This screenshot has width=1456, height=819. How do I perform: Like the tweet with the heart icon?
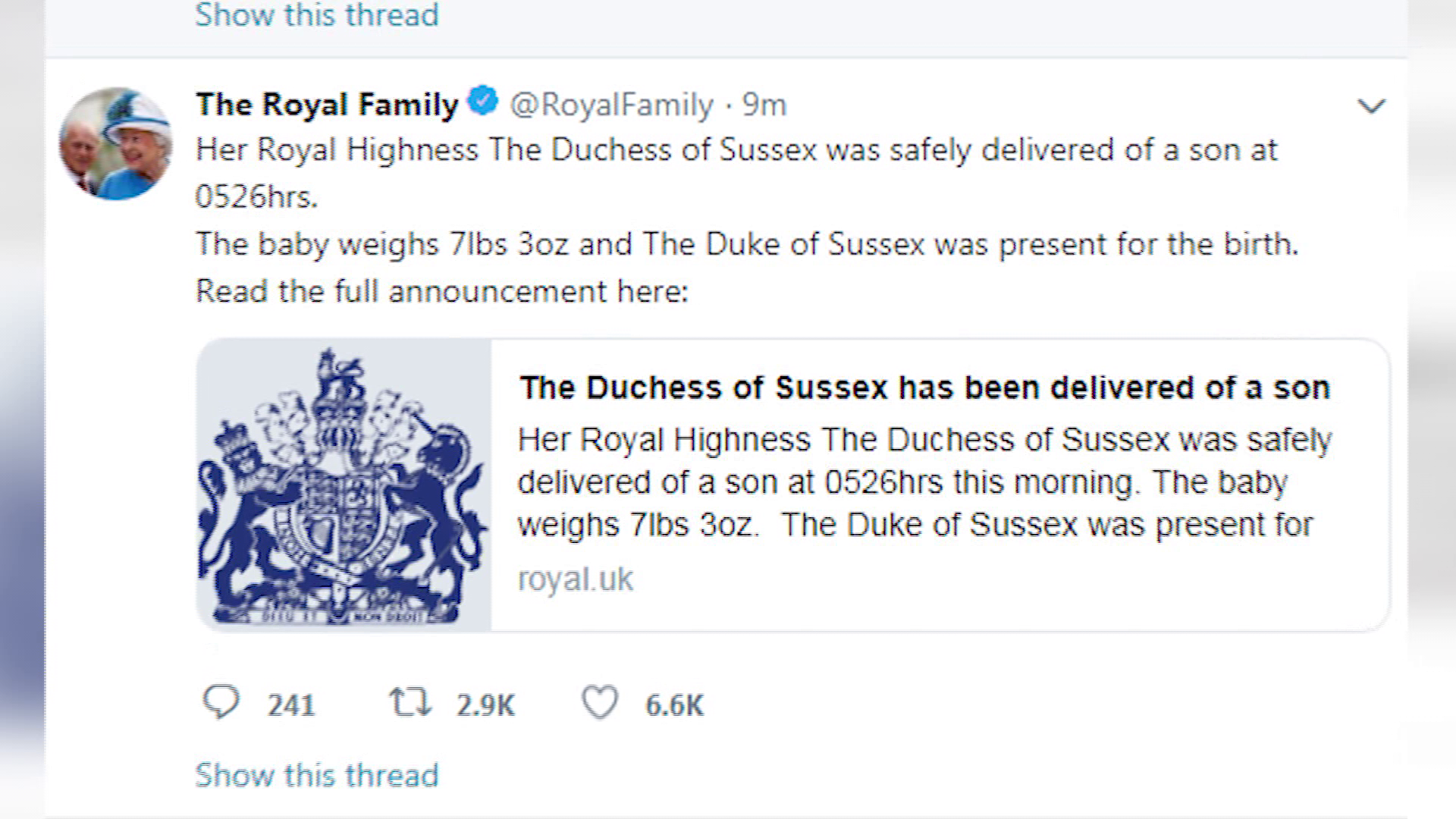coord(599,702)
